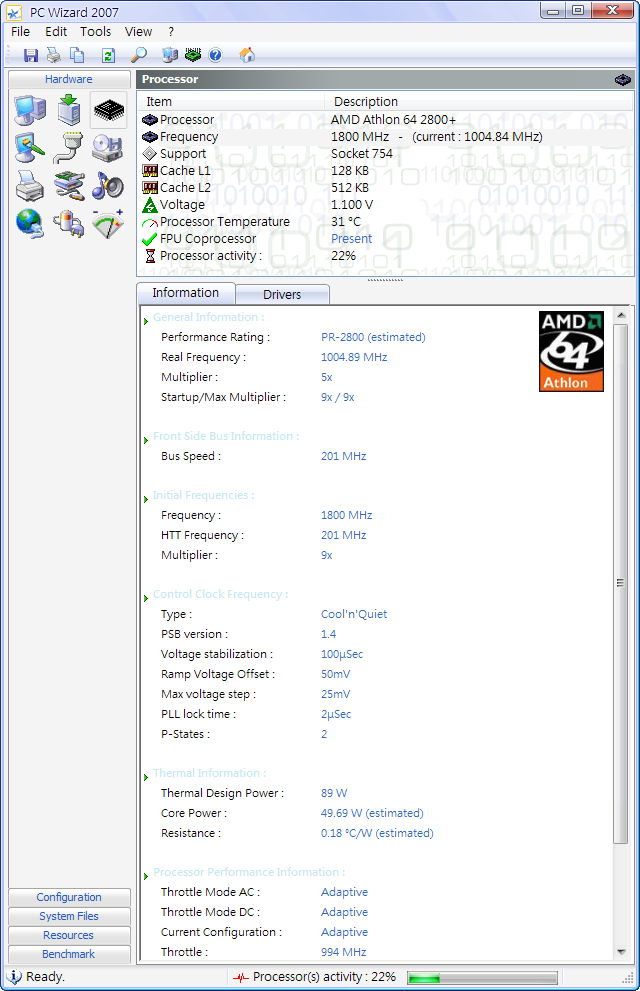Open the Benchmark panel button
The height and width of the screenshot is (991, 640).
click(69, 954)
